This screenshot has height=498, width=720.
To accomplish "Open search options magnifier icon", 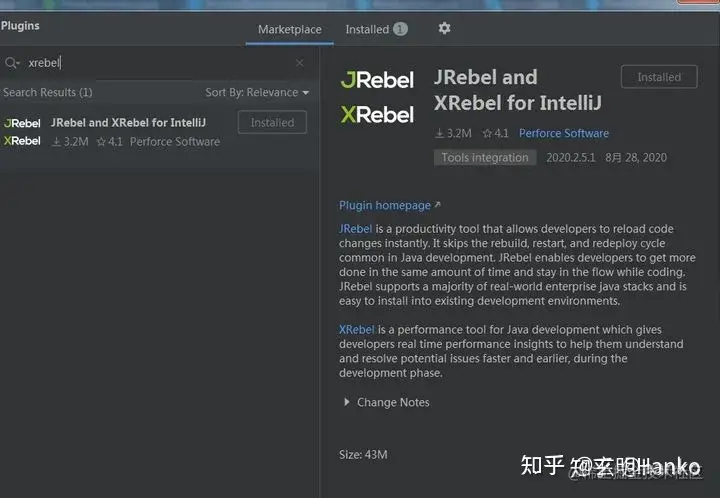I will [x=12, y=63].
